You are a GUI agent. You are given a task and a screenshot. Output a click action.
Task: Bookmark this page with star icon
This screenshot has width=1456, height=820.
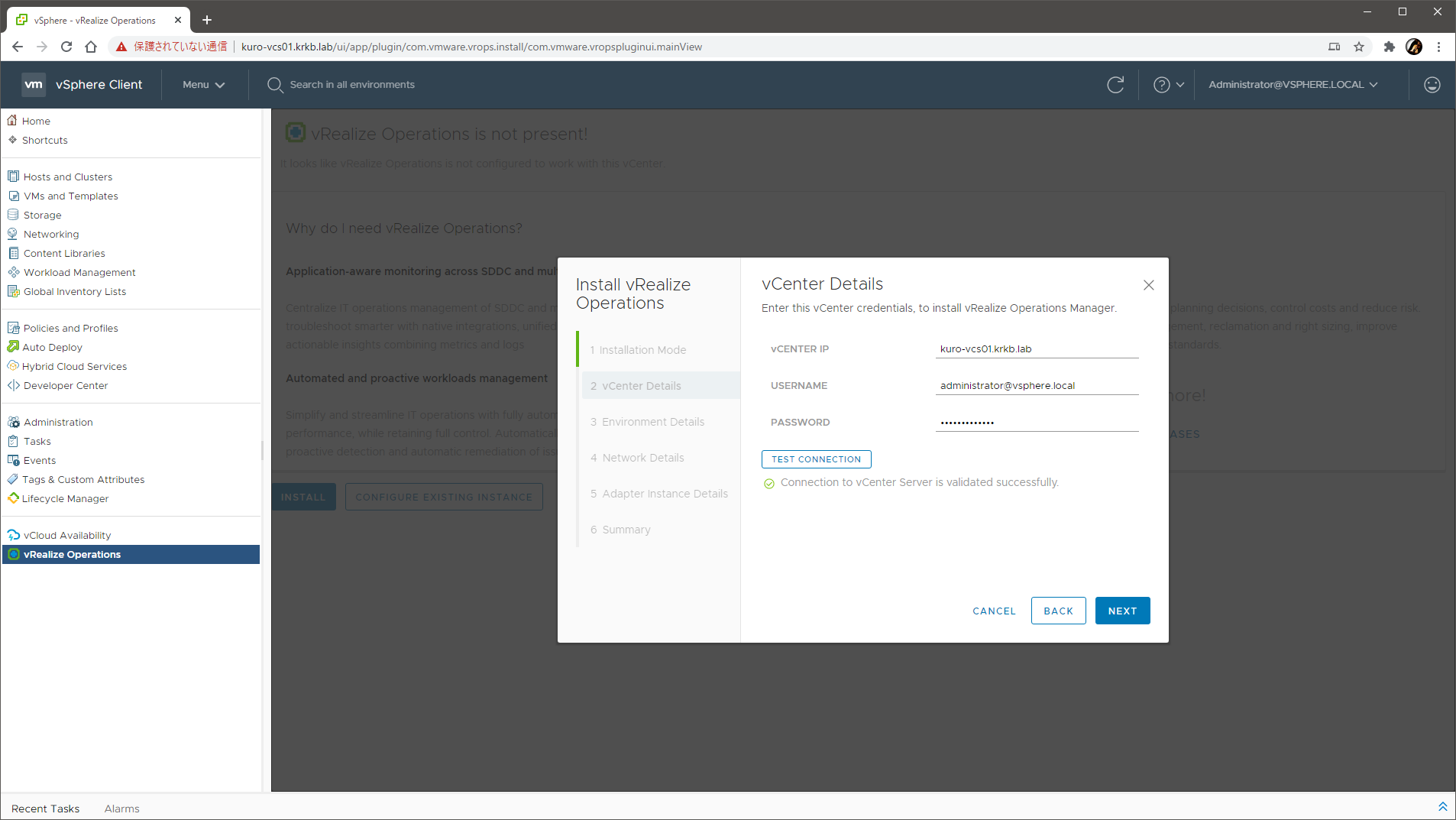coord(1359,47)
